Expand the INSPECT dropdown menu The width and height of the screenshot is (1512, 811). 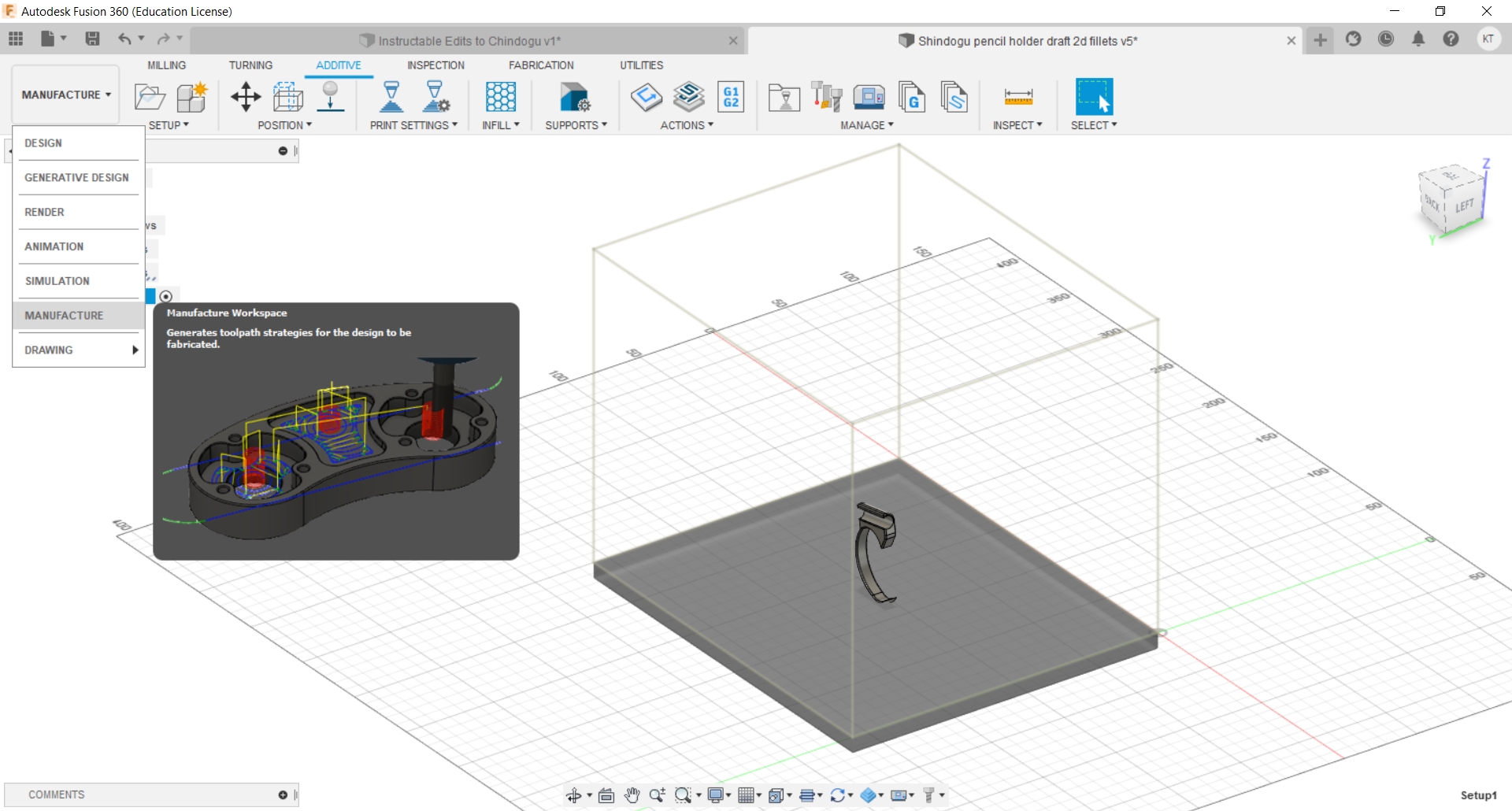click(1017, 125)
